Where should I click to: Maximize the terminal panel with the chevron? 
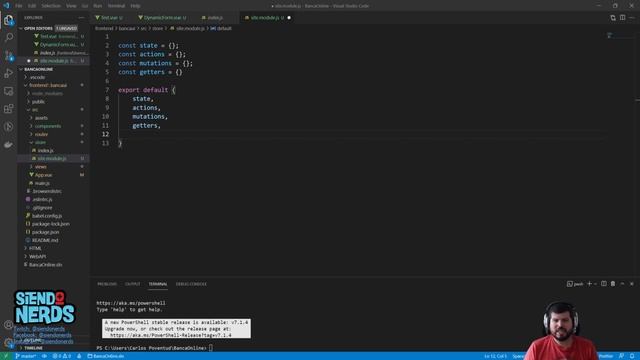pyautogui.click(x=622, y=284)
